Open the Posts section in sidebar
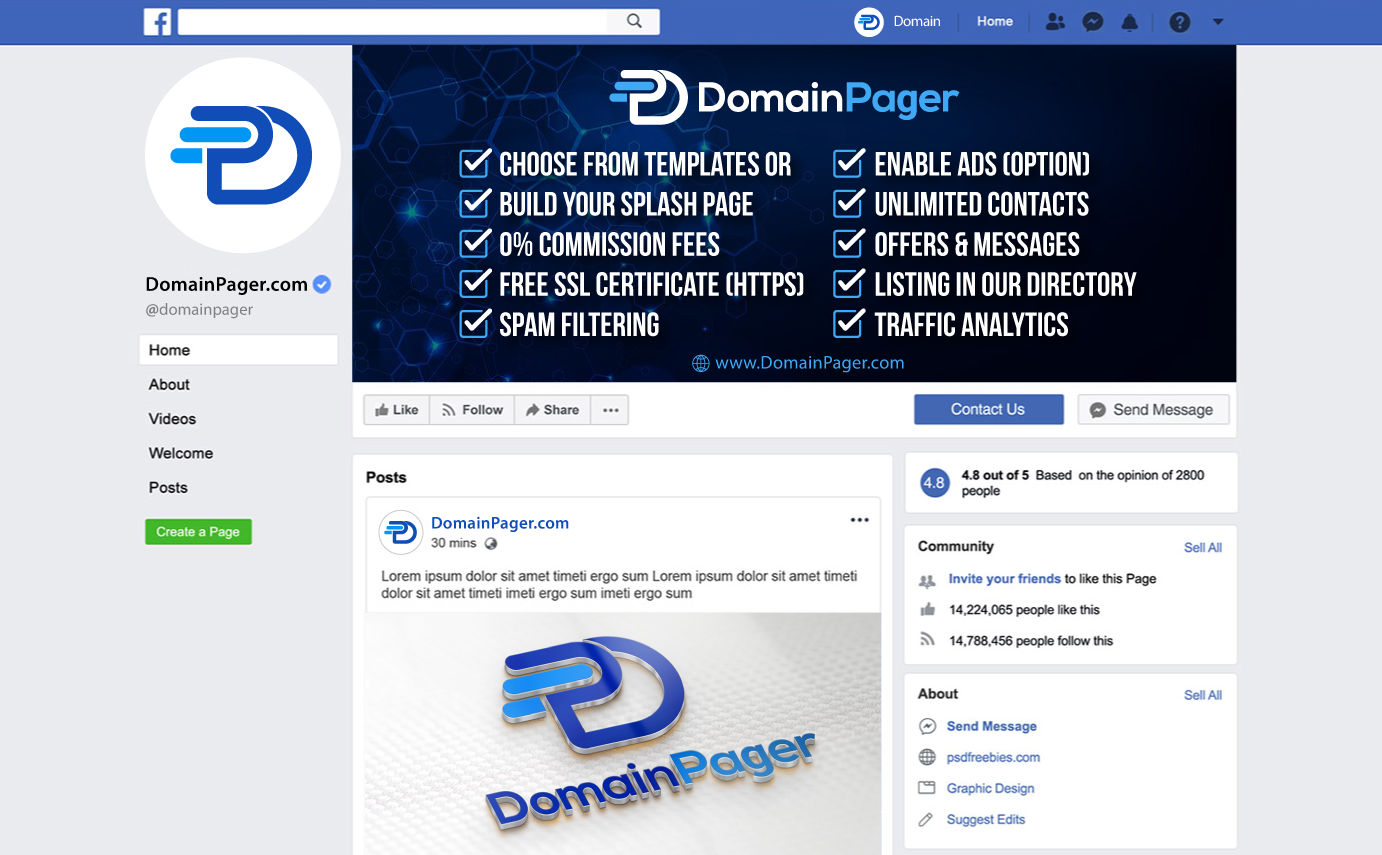 tap(168, 488)
